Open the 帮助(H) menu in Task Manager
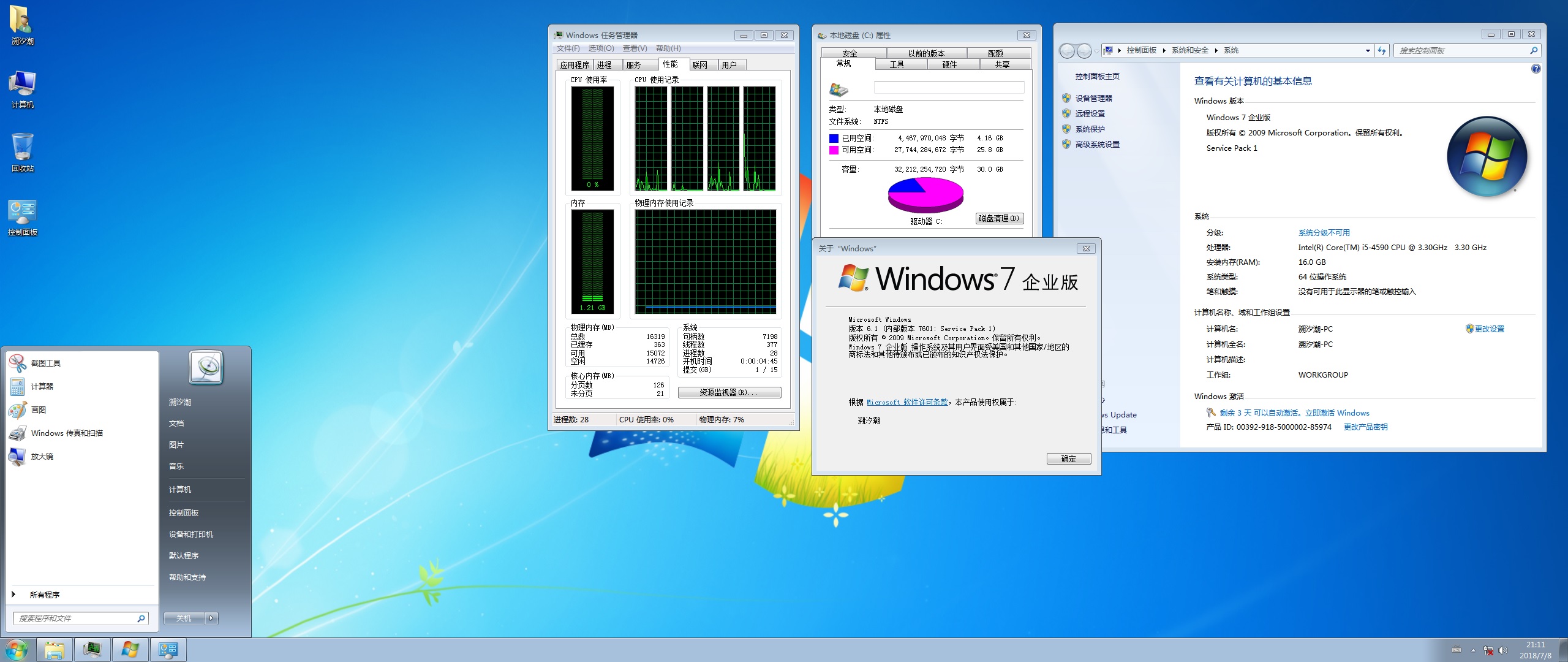 [668, 48]
